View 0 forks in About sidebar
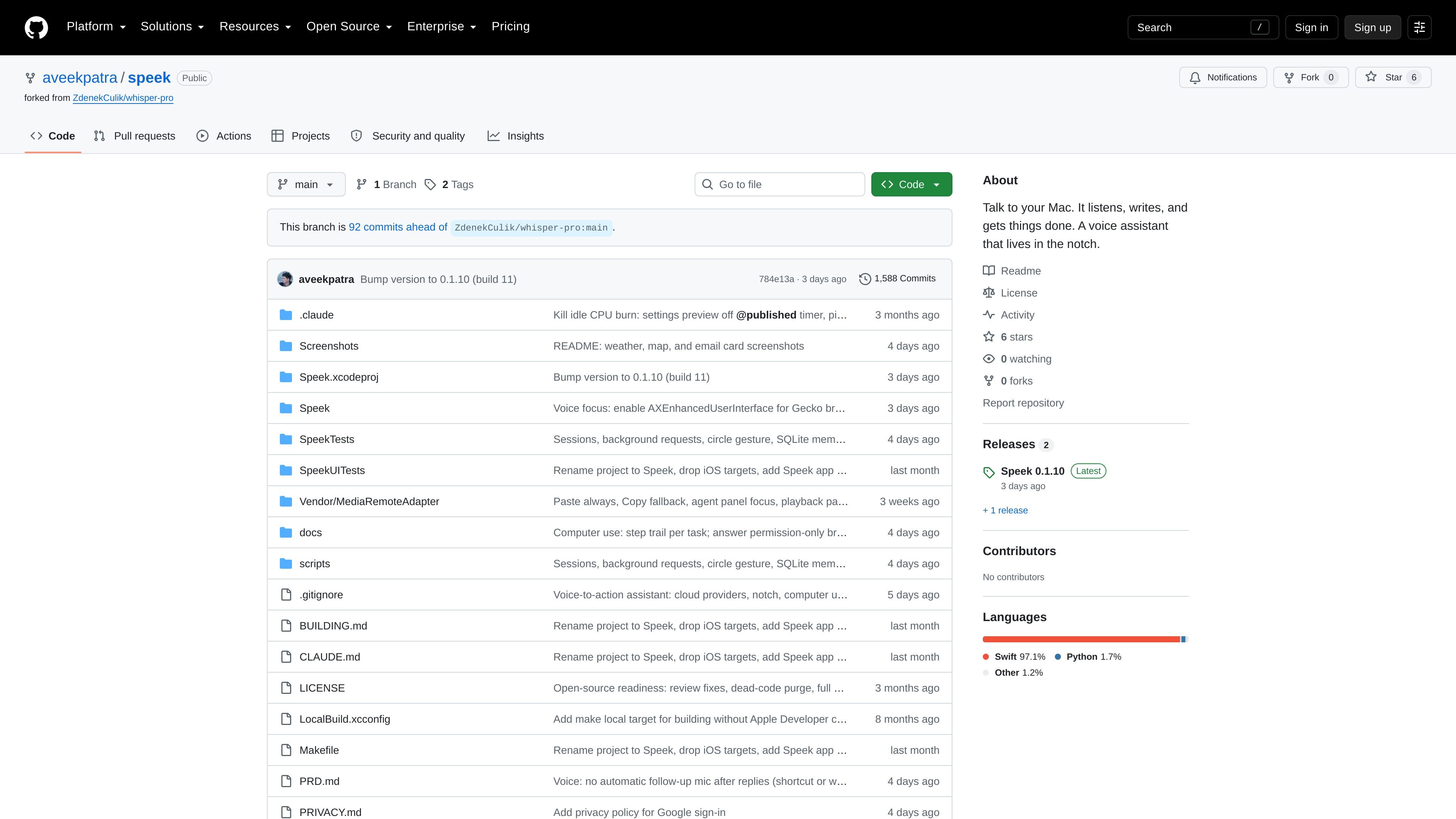 coord(1008,381)
